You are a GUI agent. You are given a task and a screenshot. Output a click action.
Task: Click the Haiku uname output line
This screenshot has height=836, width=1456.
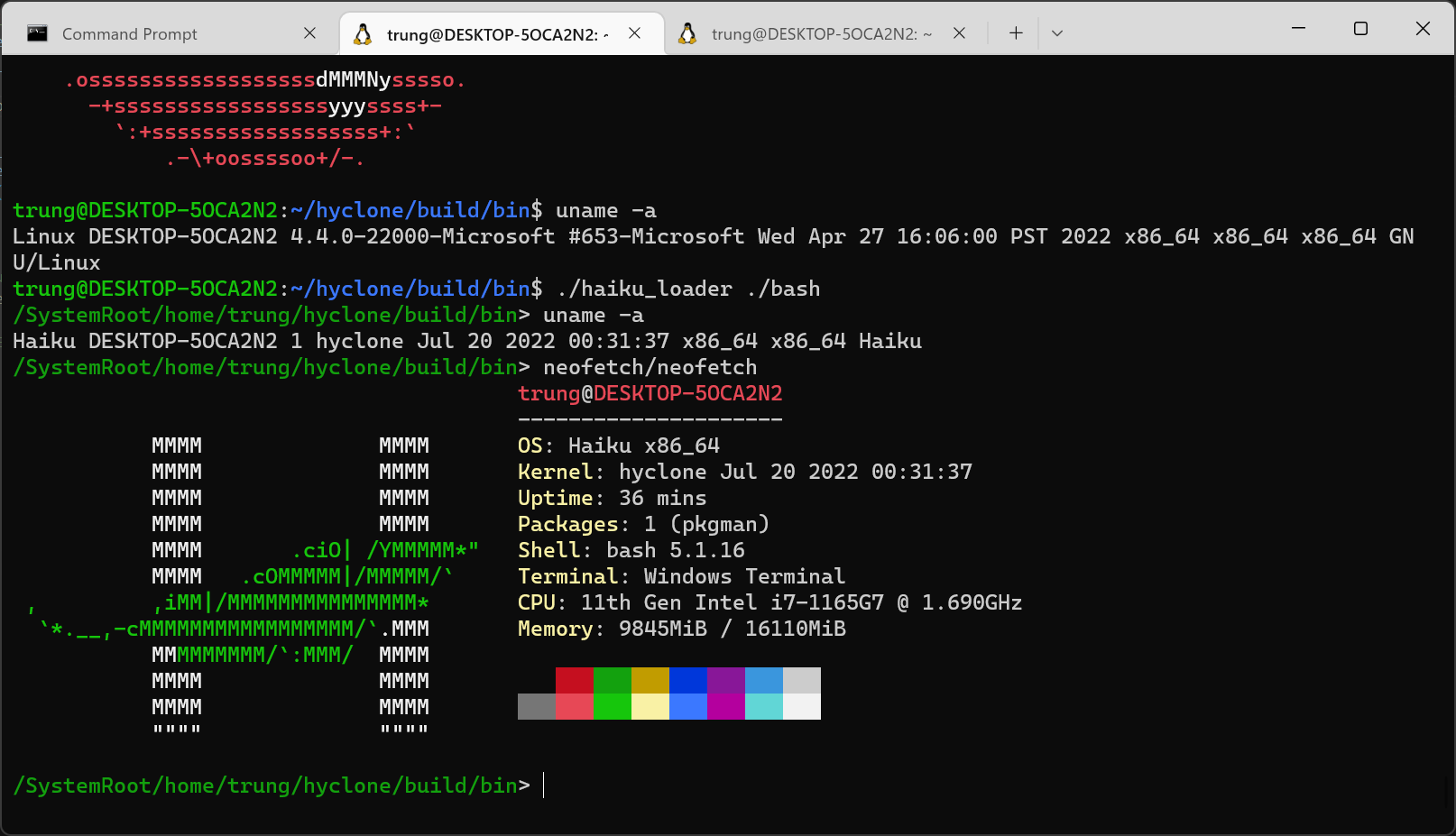tap(467, 341)
